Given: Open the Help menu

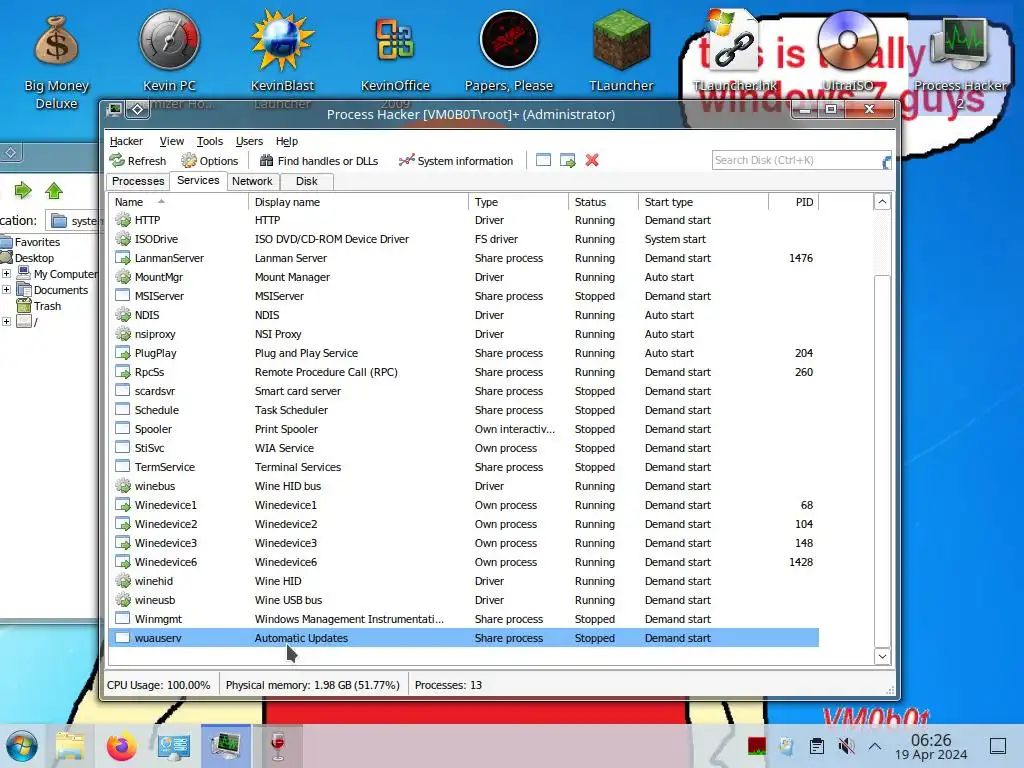Looking at the screenshot, I should click(x=287, y=141).
